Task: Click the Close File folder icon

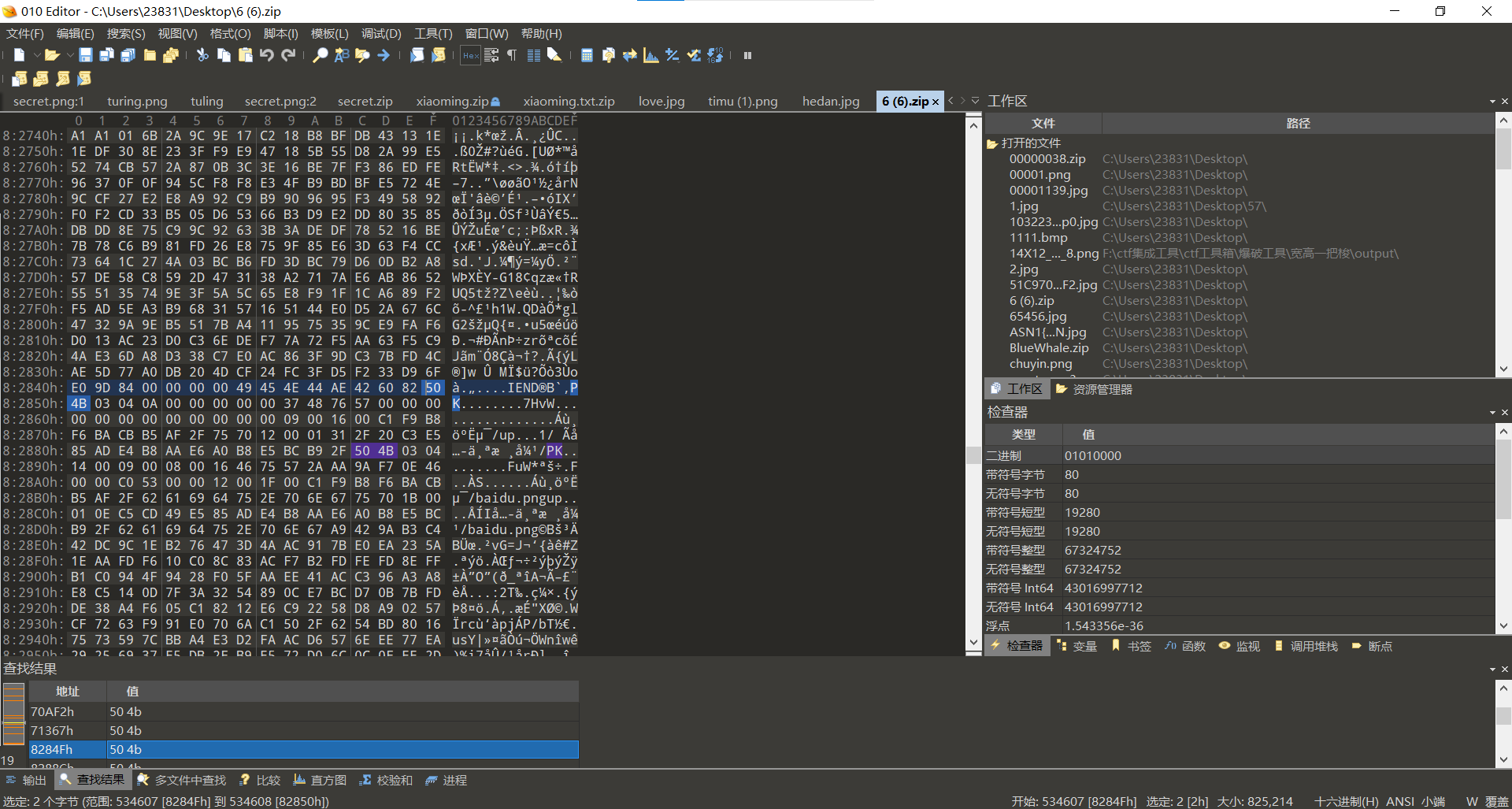Action: (150, 55)
